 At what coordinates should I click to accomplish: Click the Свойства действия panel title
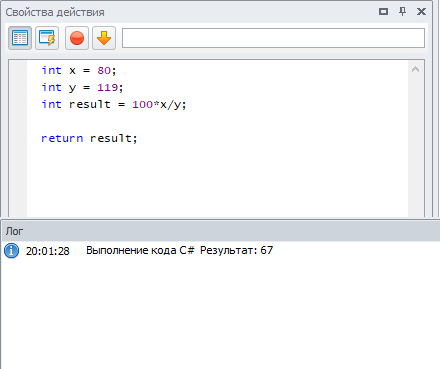pyautogui.click(x=55, y=12)
